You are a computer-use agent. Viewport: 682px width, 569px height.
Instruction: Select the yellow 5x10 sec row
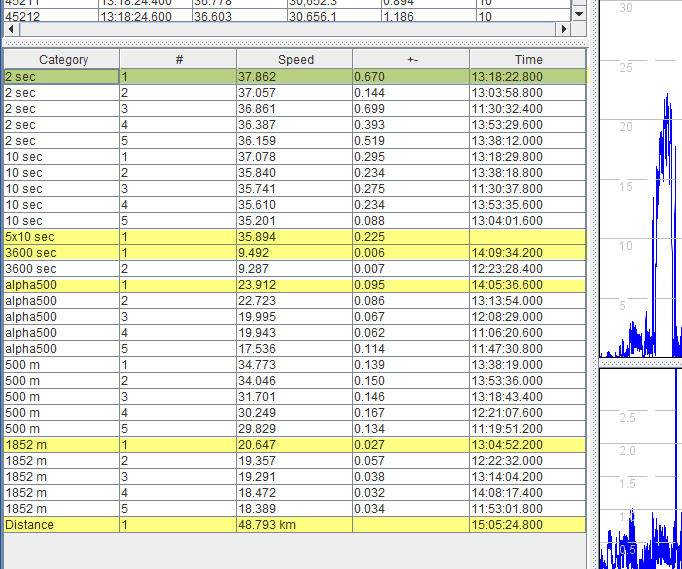point(295,237)
